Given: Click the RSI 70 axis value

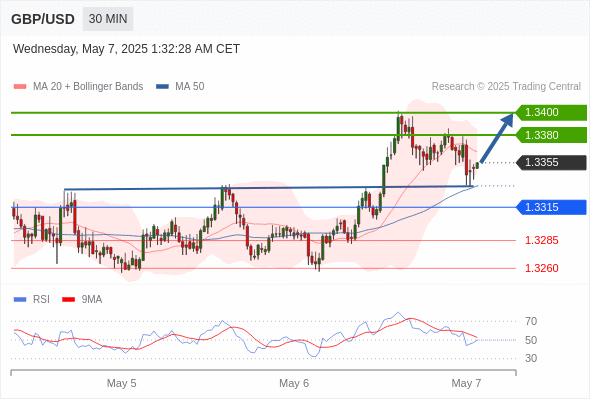Looking at the screenshot, I should click(x=531, y=321).
